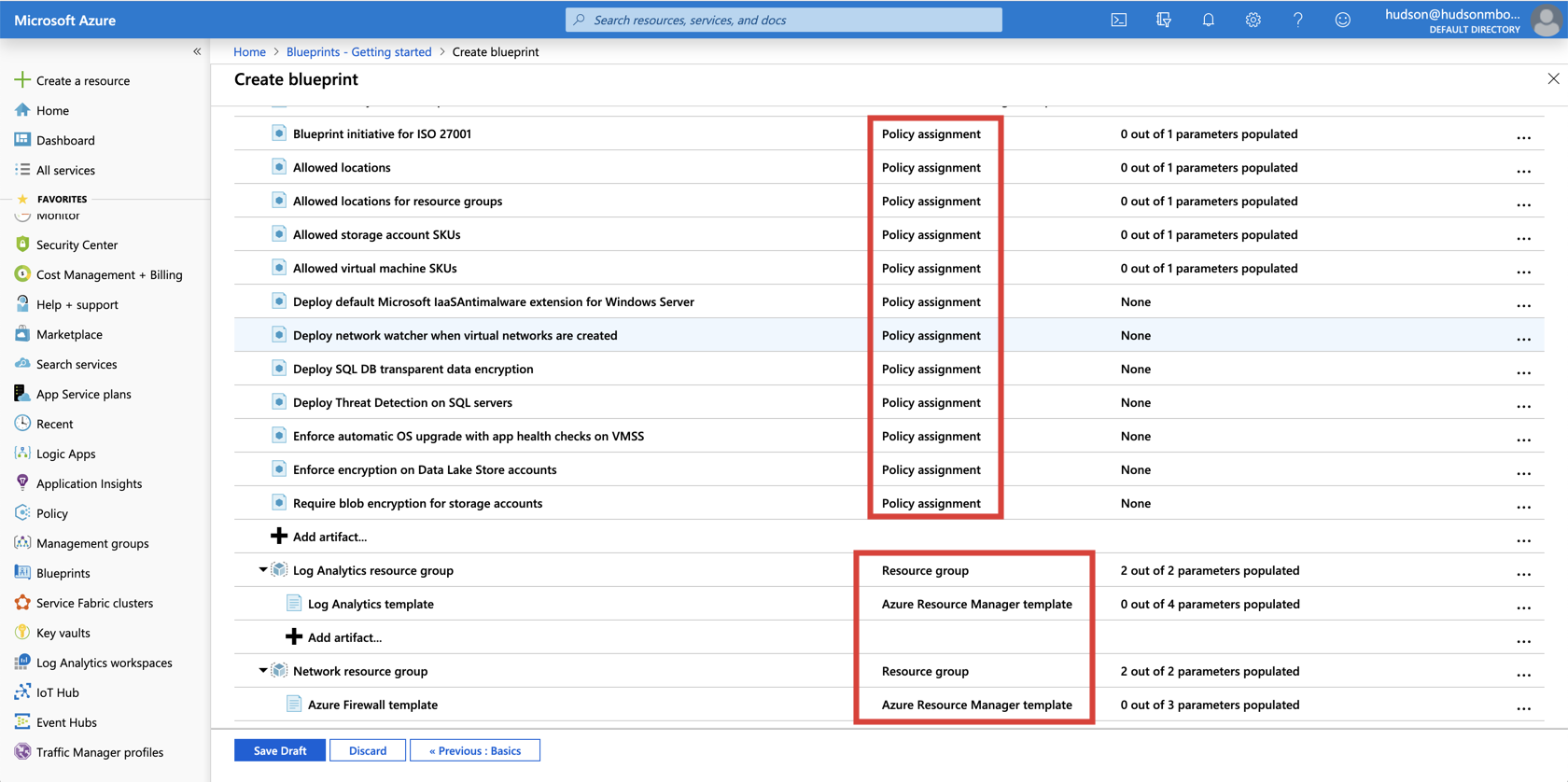Click the Key vaults icon
Viewport: 1568px width, 782px height.
pos(22,633)
